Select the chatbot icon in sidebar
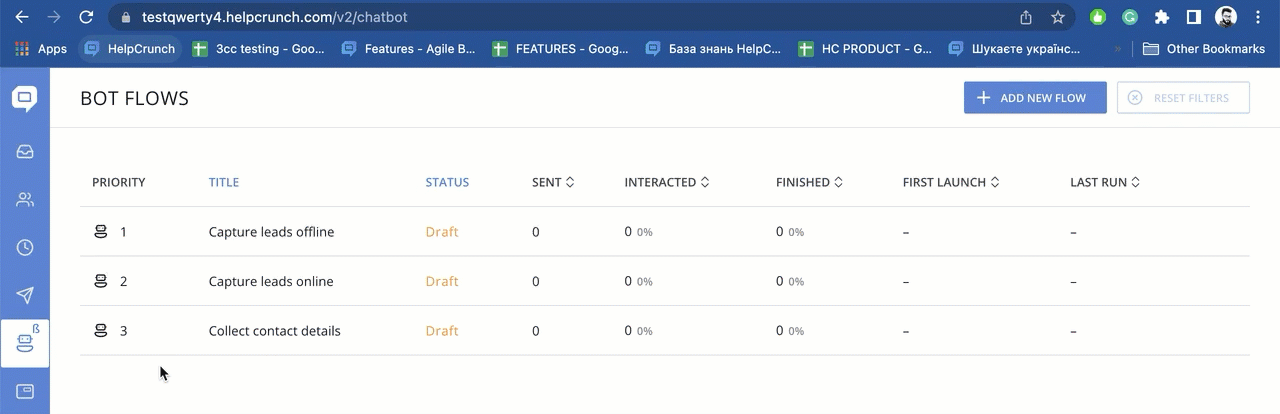 [25, 342]
